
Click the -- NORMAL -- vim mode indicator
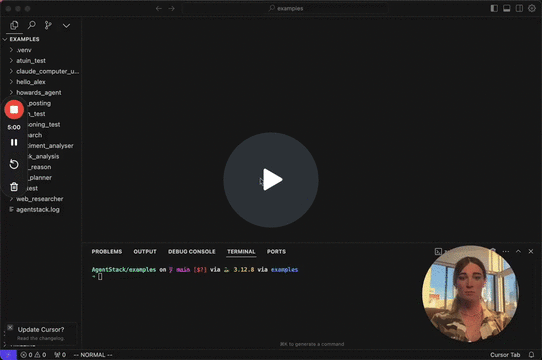click(x=93, y=355)
